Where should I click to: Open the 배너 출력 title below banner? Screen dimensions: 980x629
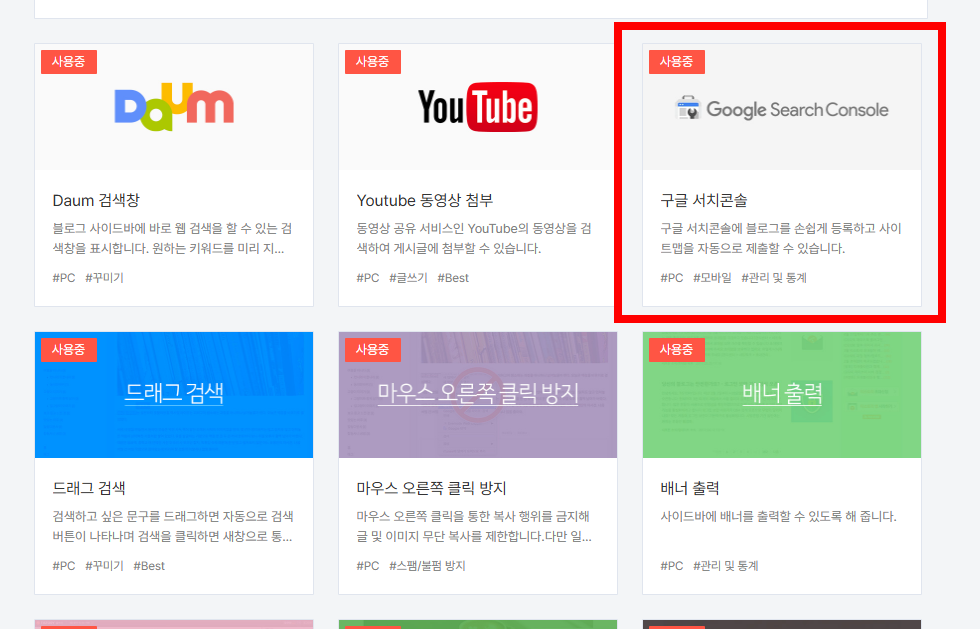click(690, 488)
